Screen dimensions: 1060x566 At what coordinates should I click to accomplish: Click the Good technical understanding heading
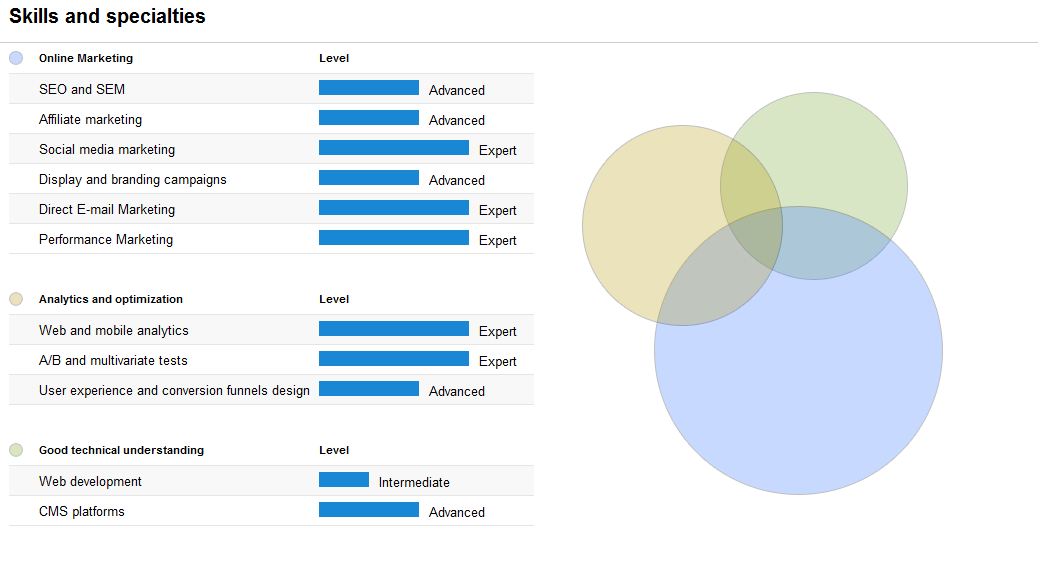(121, 450)
